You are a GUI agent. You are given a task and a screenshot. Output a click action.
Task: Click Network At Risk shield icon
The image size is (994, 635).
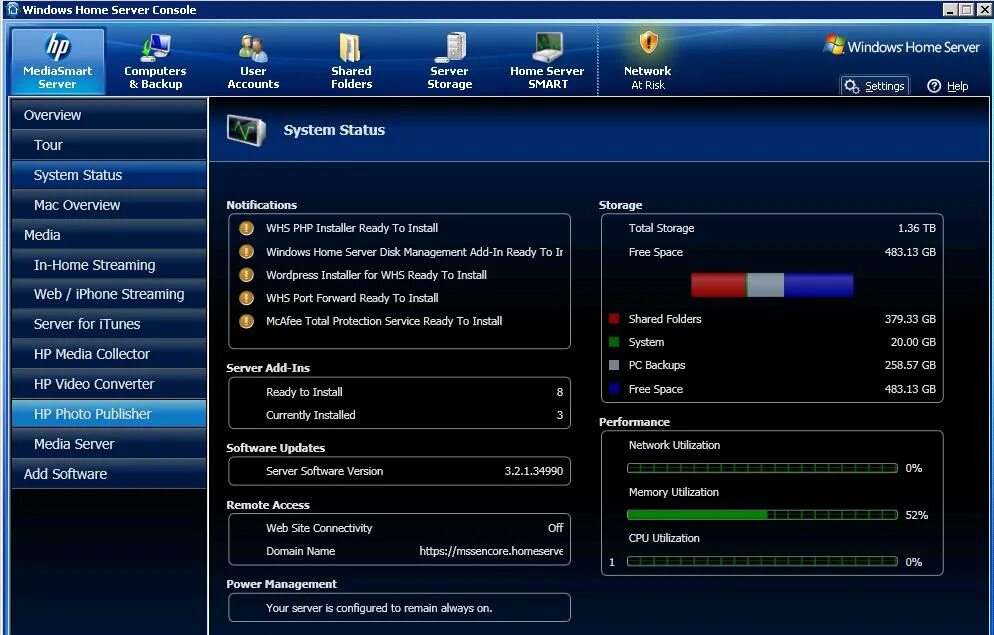648,44
